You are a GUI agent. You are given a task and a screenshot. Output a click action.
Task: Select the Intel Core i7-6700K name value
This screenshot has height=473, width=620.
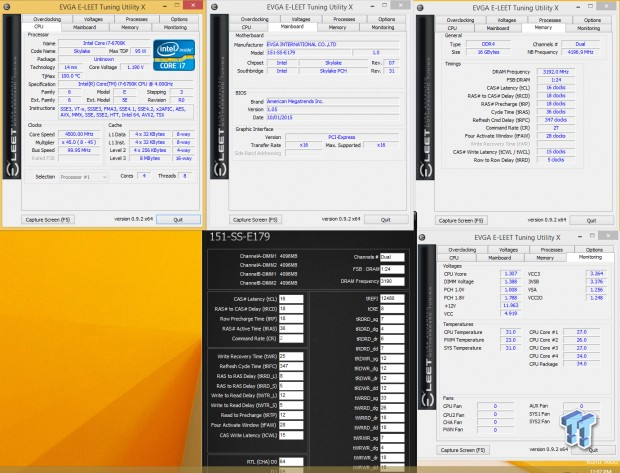(104, 43)
